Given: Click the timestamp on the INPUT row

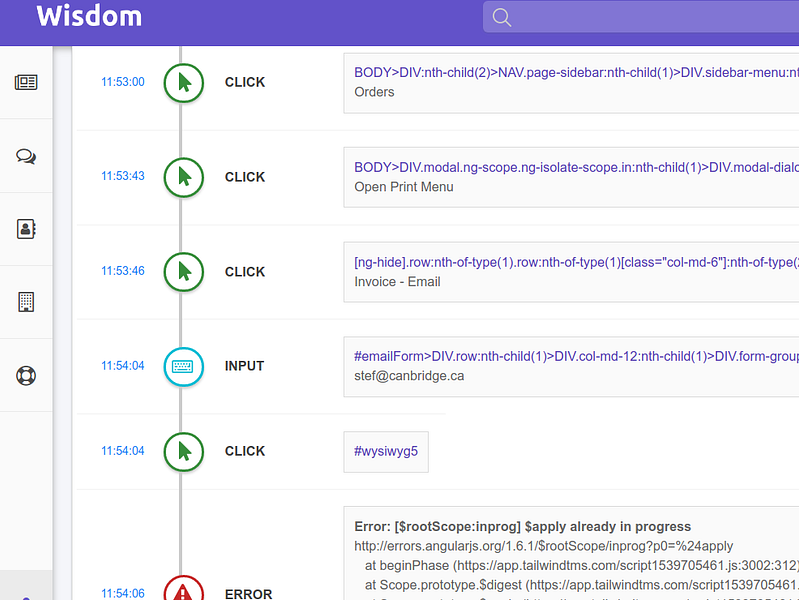Looking at the screenshot, I should 123,366.
